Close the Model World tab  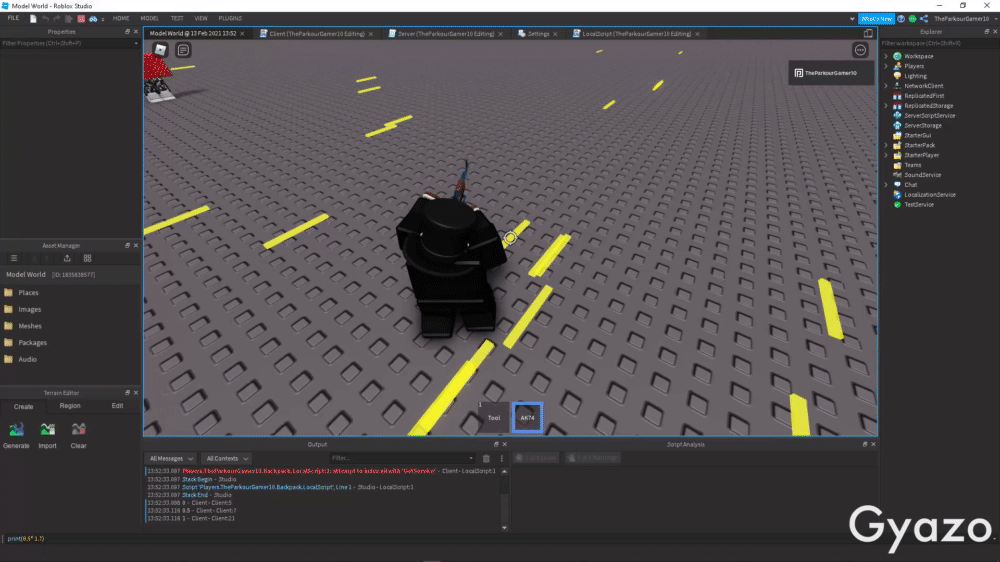point(242,34)
